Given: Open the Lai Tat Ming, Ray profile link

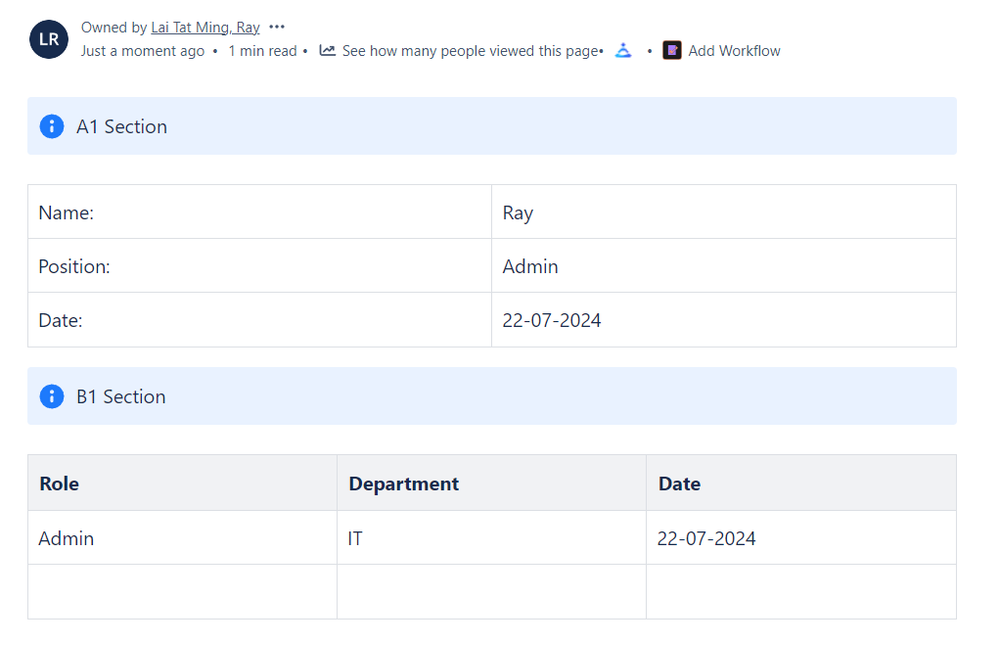Looking at the screenshot, I should click(x=205, y=27).
